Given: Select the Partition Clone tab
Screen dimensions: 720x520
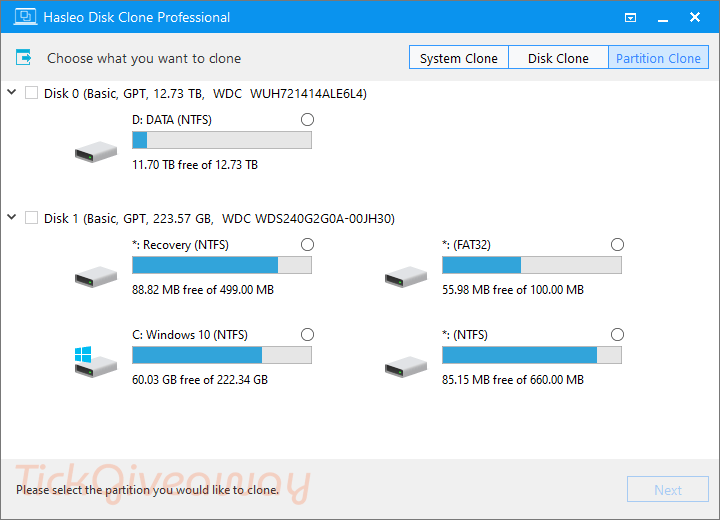Looking at the screenshot, I should tap(658, 57).
